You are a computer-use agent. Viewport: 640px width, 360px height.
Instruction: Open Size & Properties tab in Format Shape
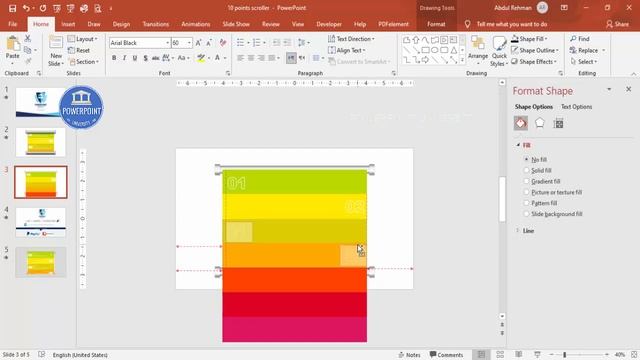[x=558, y=123]
